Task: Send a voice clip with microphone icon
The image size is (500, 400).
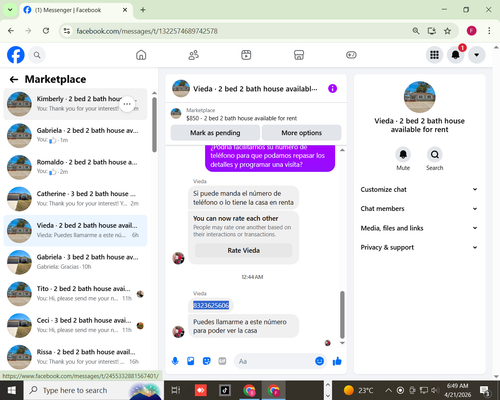Action: [175, 361]
